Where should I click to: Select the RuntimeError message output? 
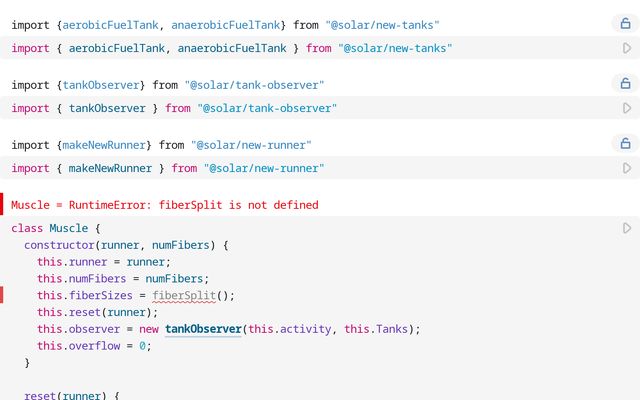click(164, 205)
